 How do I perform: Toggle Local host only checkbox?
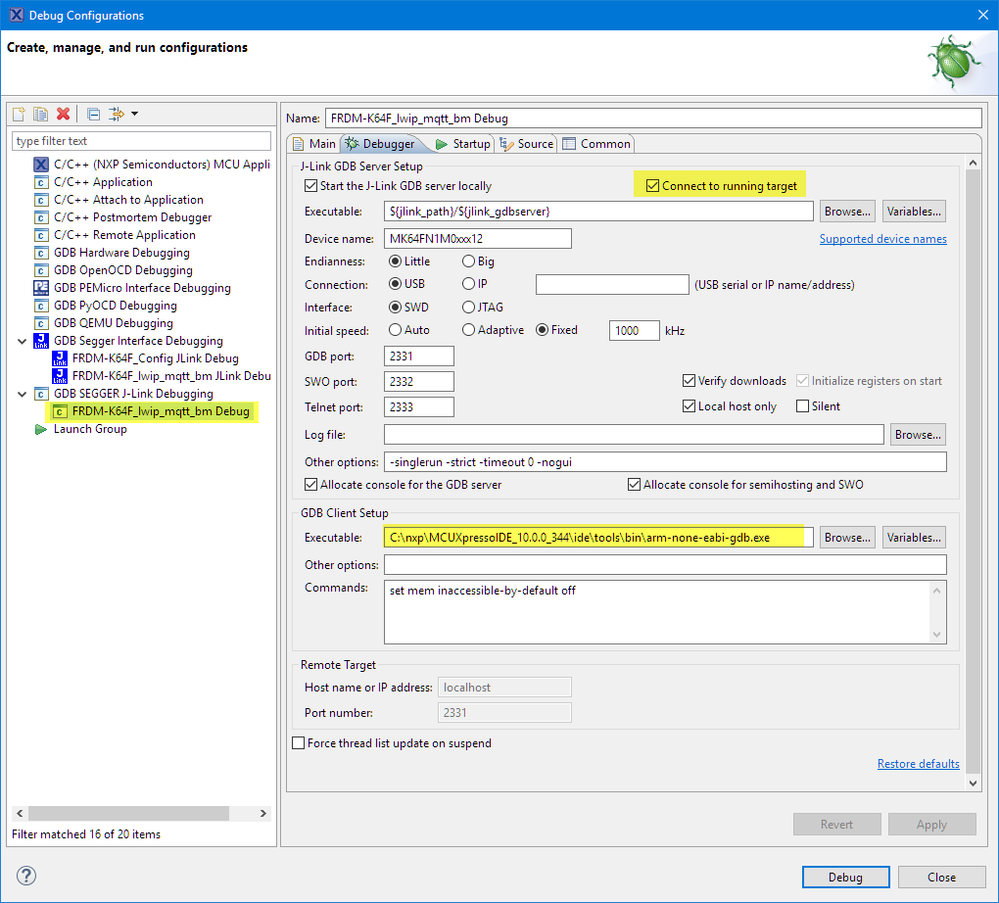pyautogui.click(x=689, y=407)
